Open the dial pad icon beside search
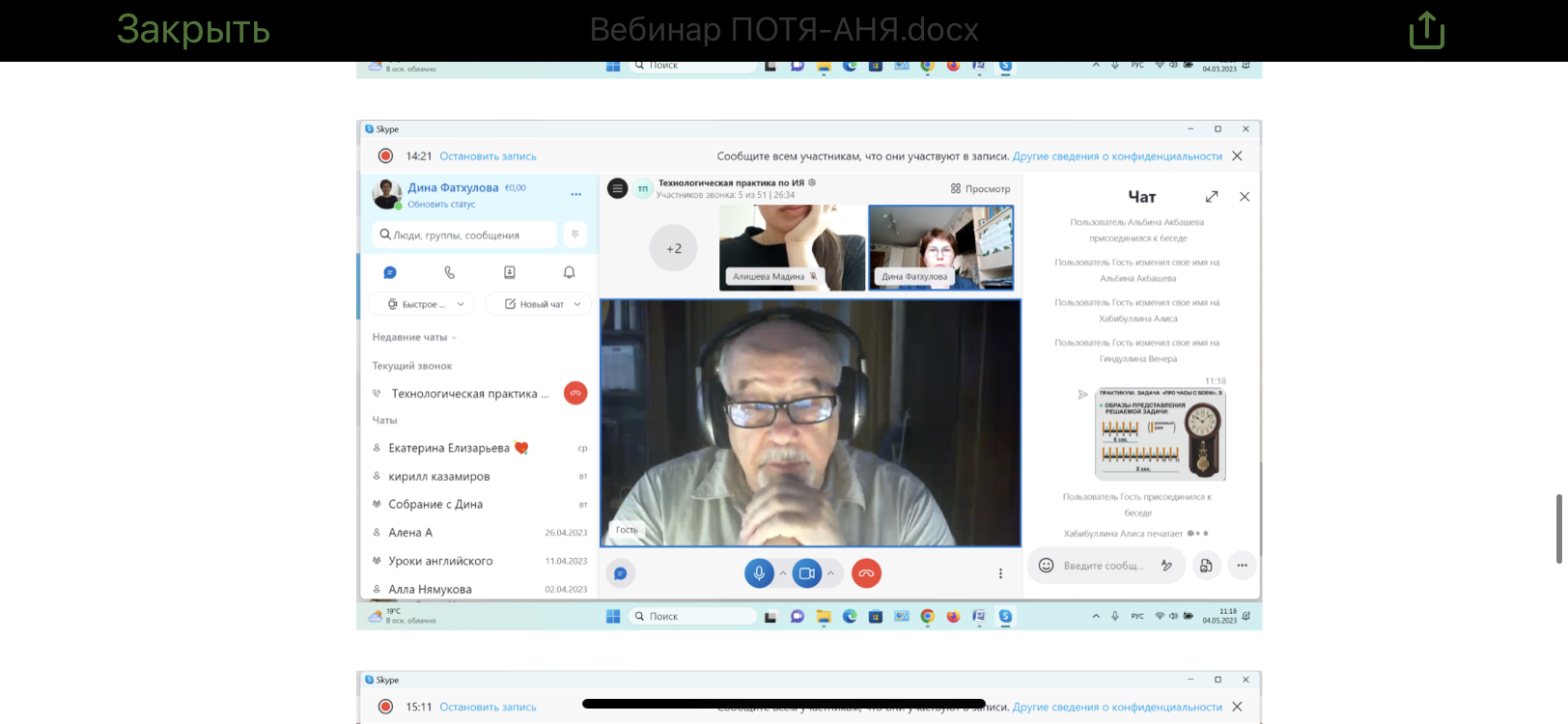 point(574,235)
